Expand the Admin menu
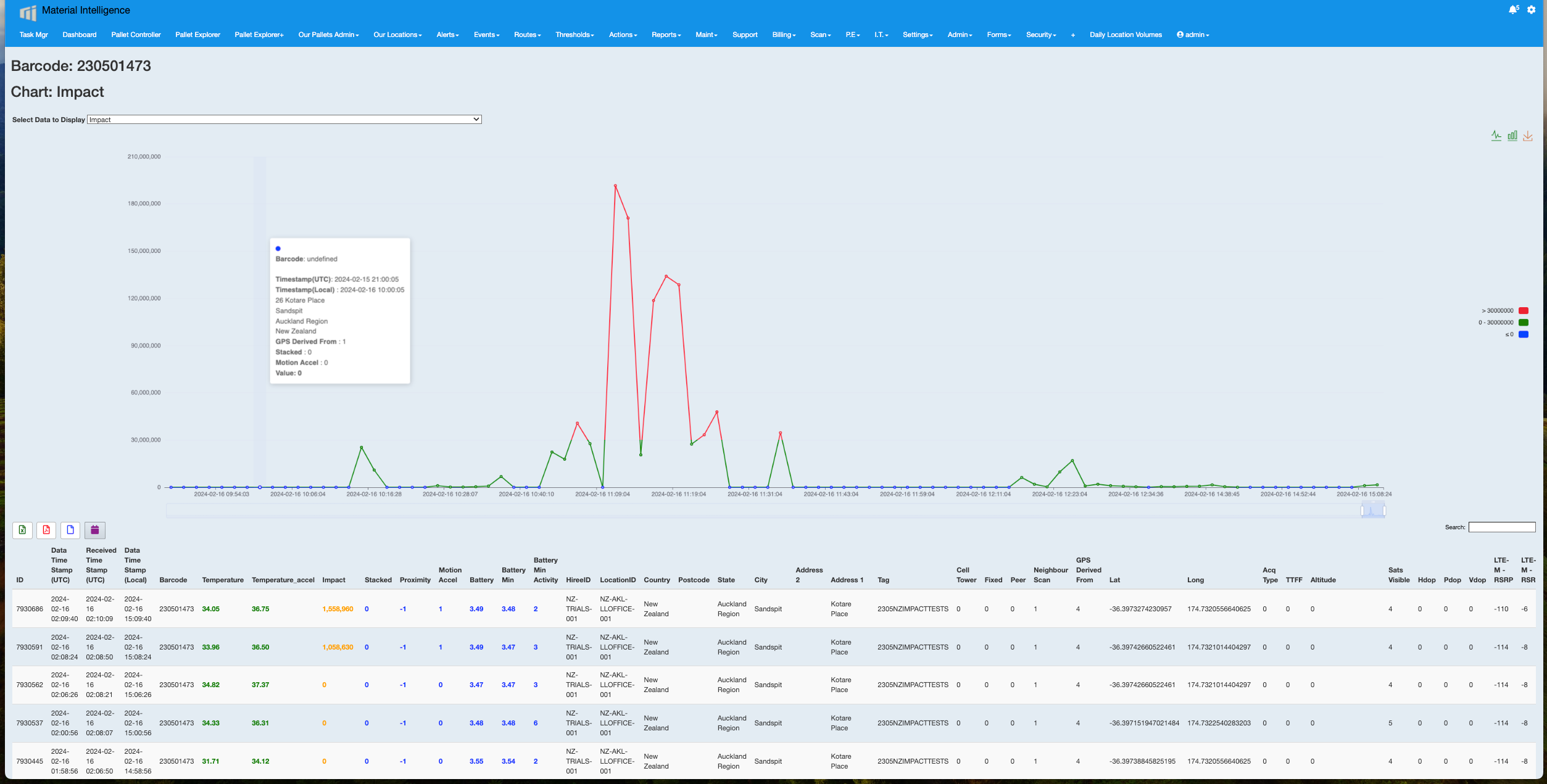The height and width of the screenshot is (784, 1547). [x=960, y=35]
